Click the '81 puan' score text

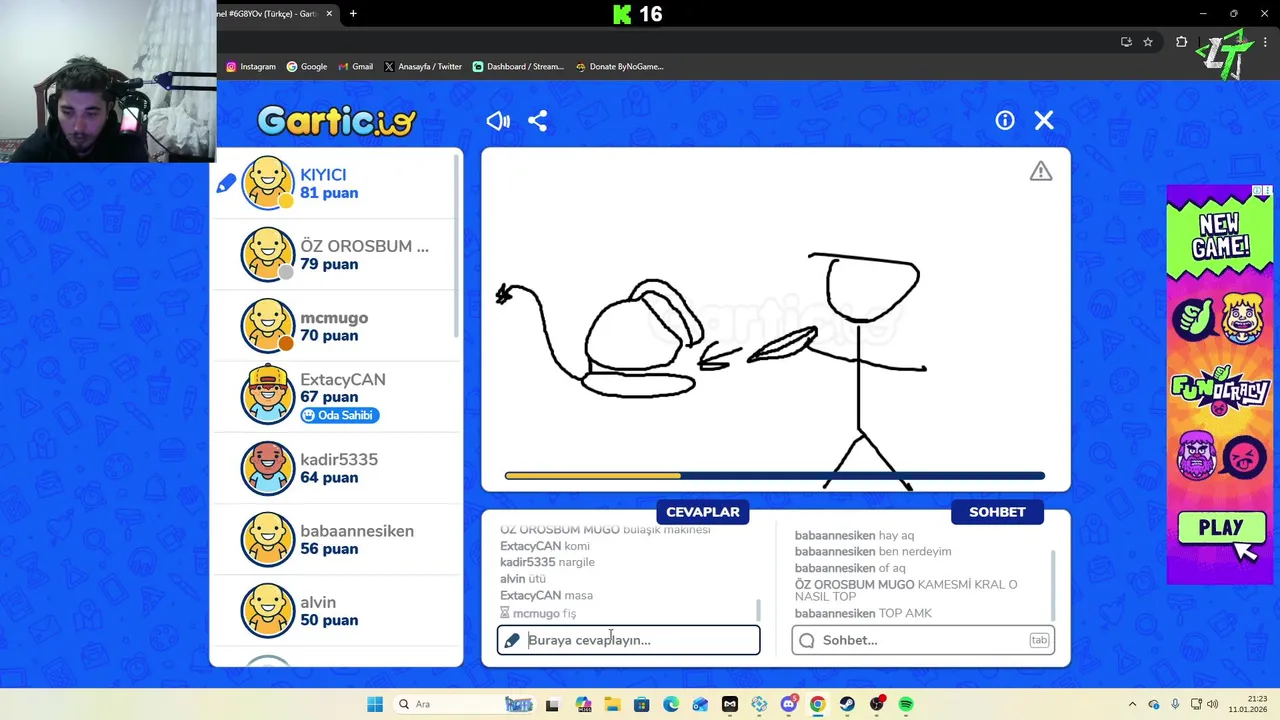tap(329, 193)
